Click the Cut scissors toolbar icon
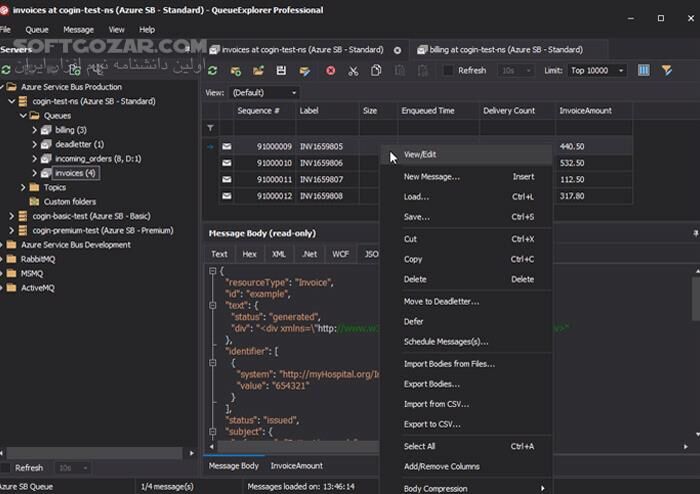Image resolution: width=700 pixels, height=494 pixels. click(353, 71)
